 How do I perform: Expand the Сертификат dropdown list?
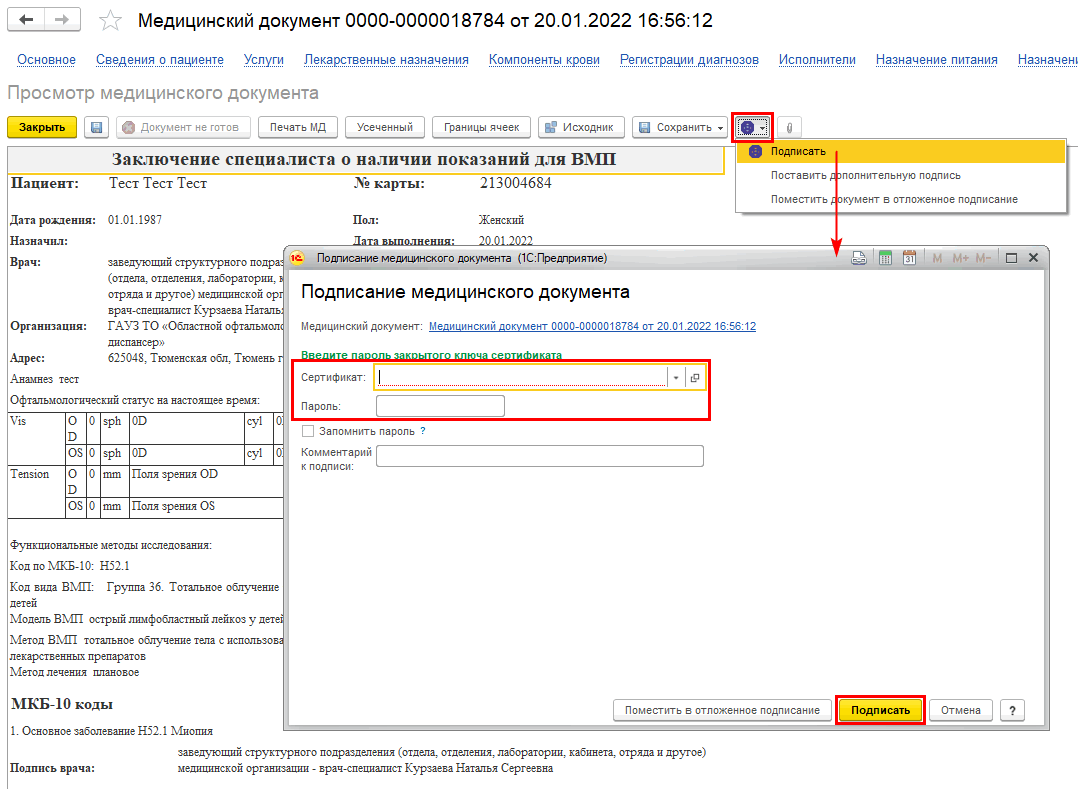[676, 377]
